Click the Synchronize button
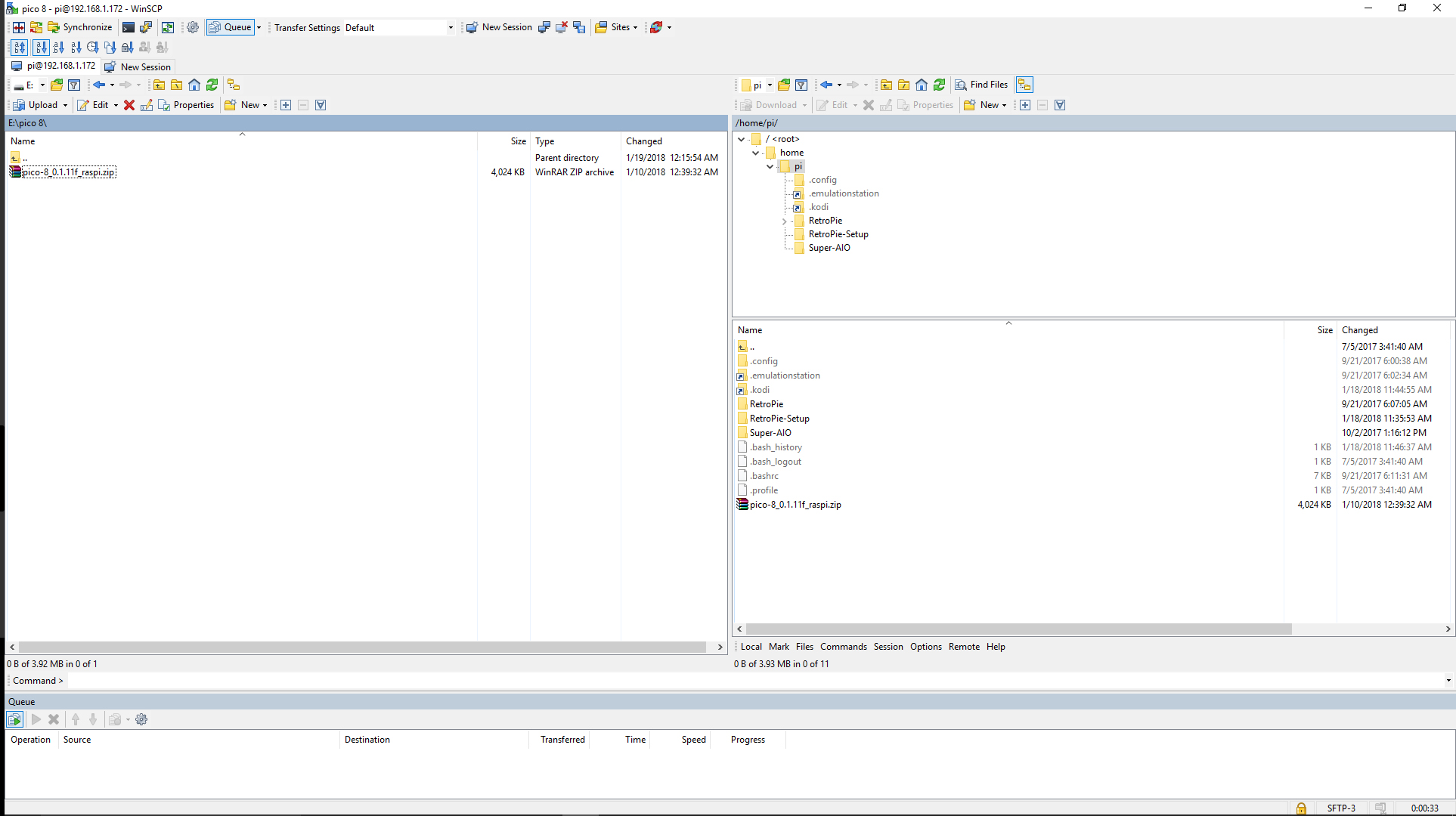 click(x=79, y=27)
